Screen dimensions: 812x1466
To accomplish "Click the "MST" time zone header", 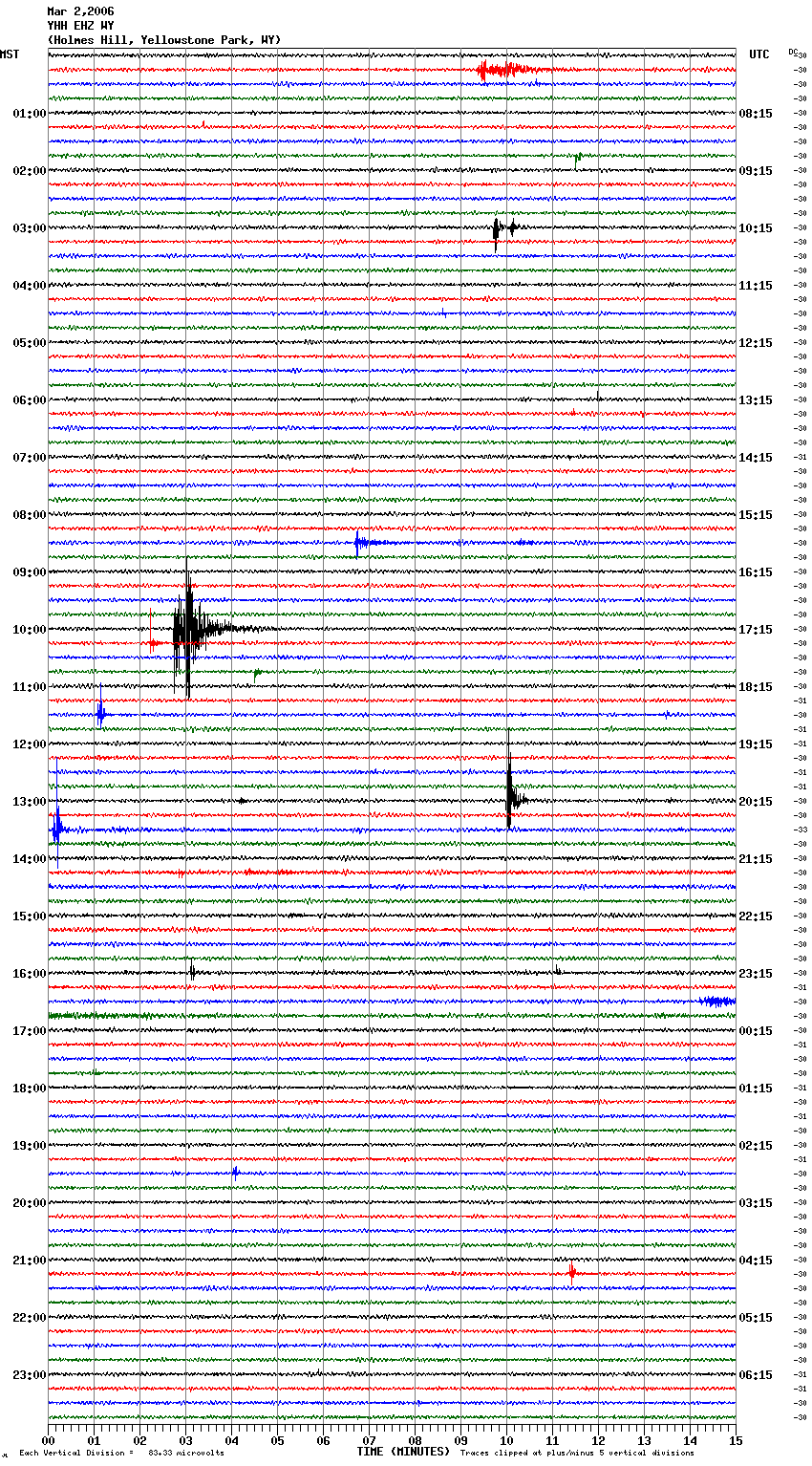I will click(x=10, y=54).
